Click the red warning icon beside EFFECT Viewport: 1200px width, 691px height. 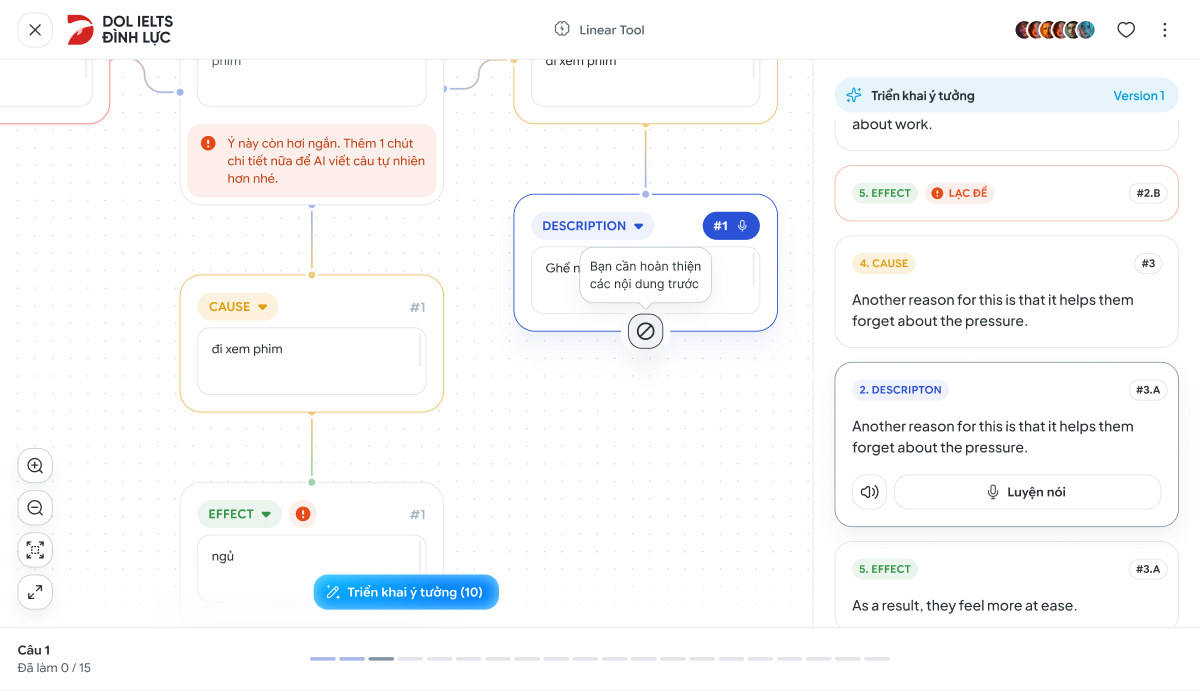click(303, 514)
